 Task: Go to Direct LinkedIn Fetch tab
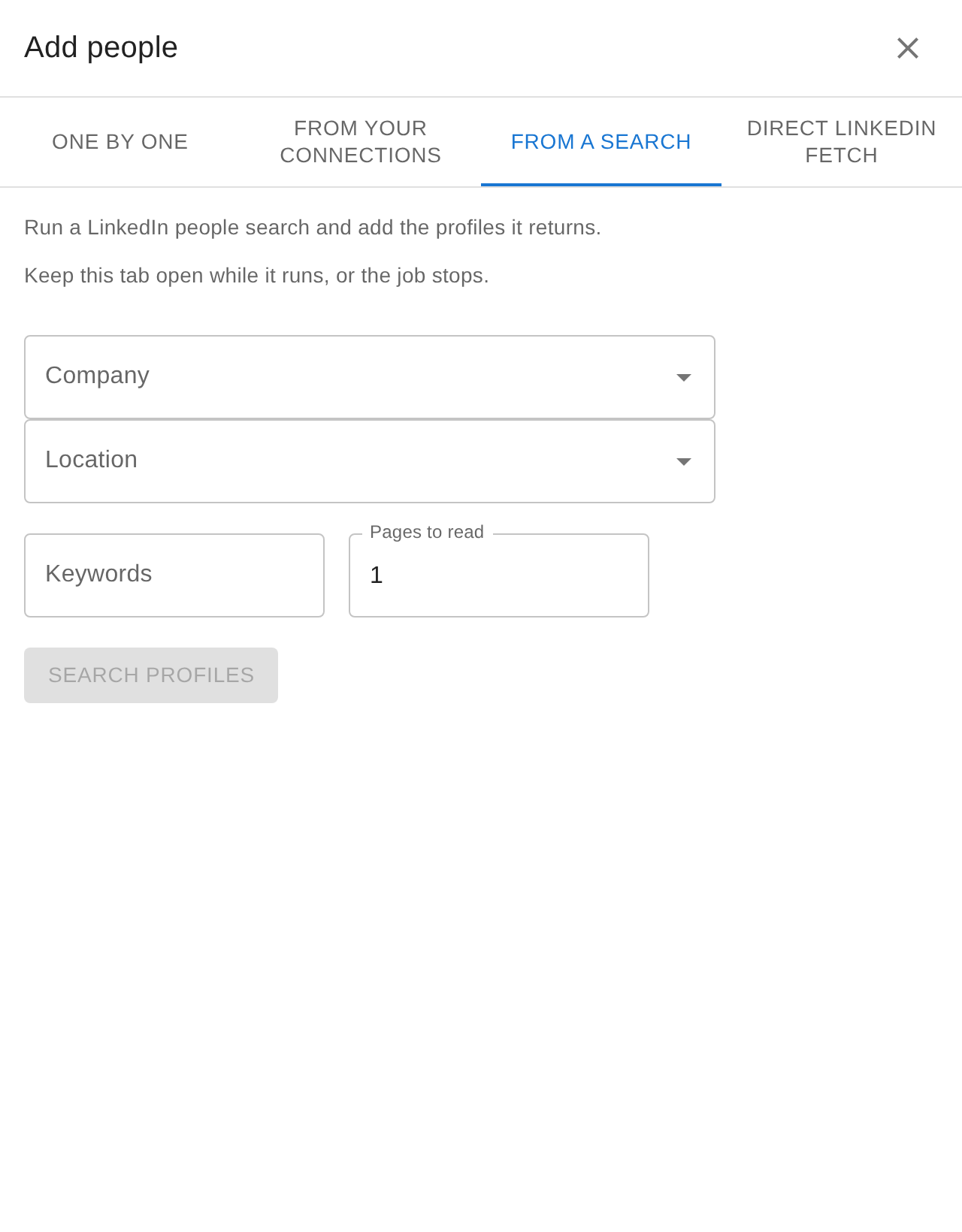coord(842,142)
